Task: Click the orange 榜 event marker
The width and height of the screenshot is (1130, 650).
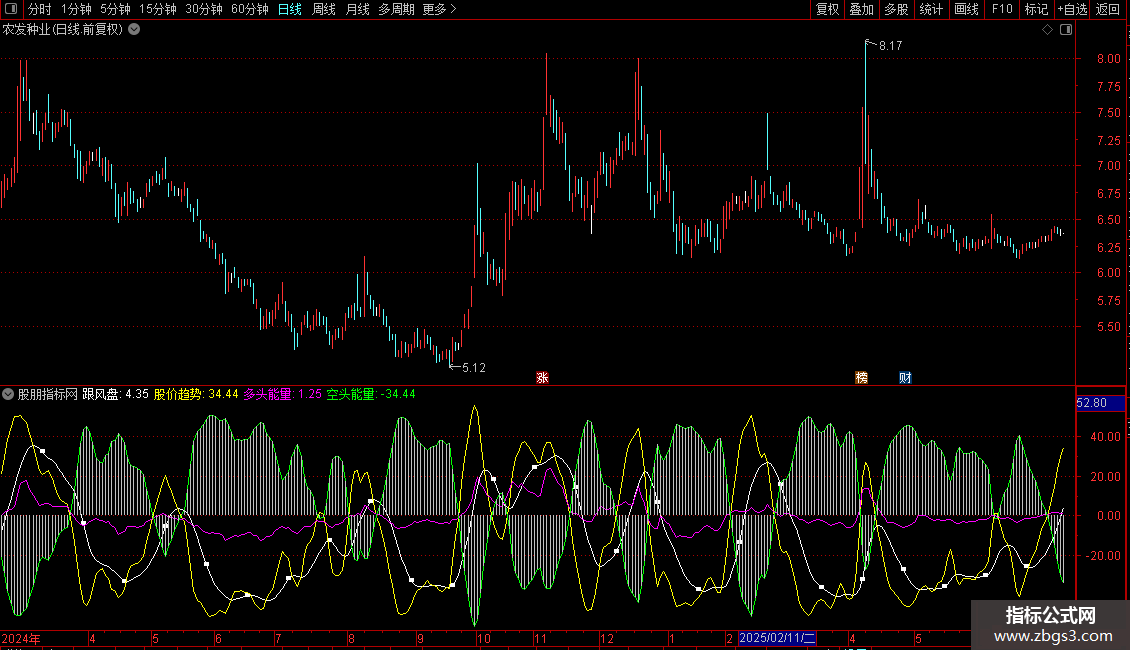Action: [861, 378]
